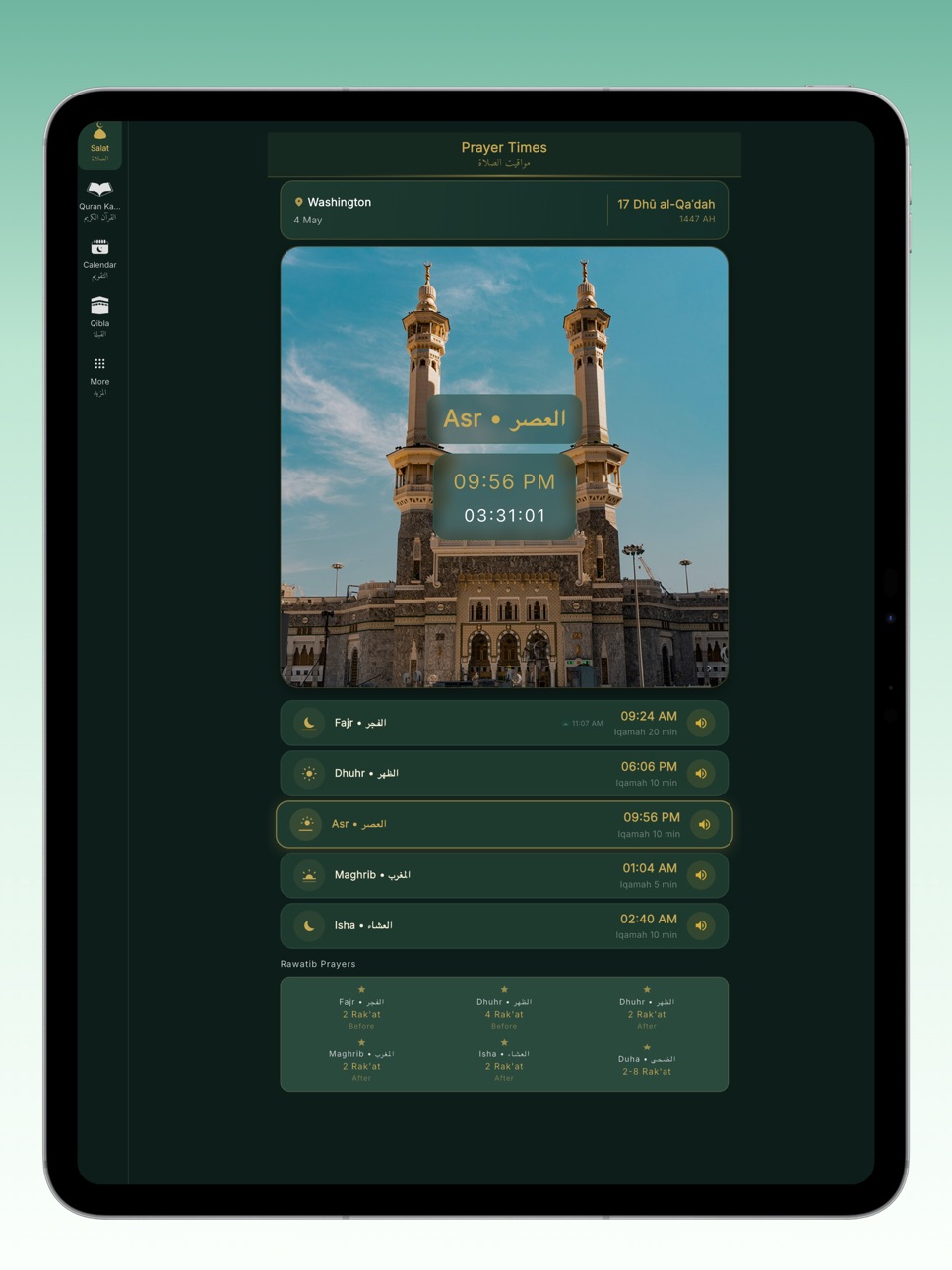
Task: Click the star above Fajr rawatib
Action: tap(361, 990)
